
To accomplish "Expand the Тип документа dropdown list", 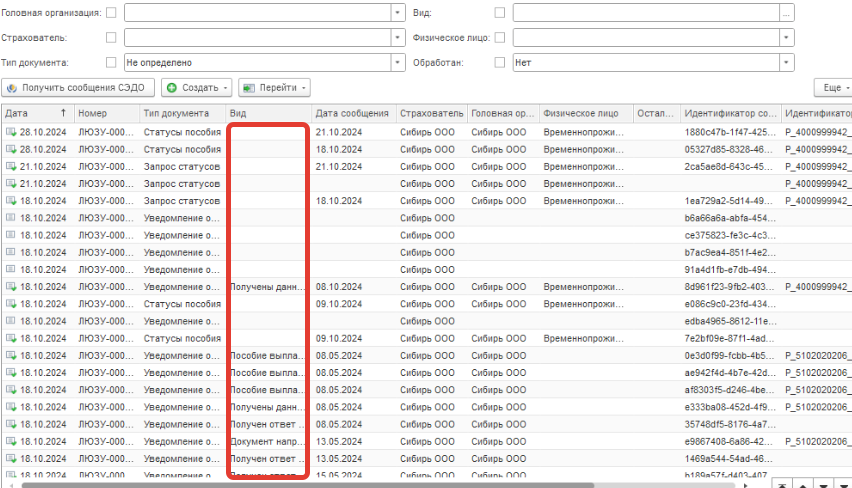I will [397, 62].
